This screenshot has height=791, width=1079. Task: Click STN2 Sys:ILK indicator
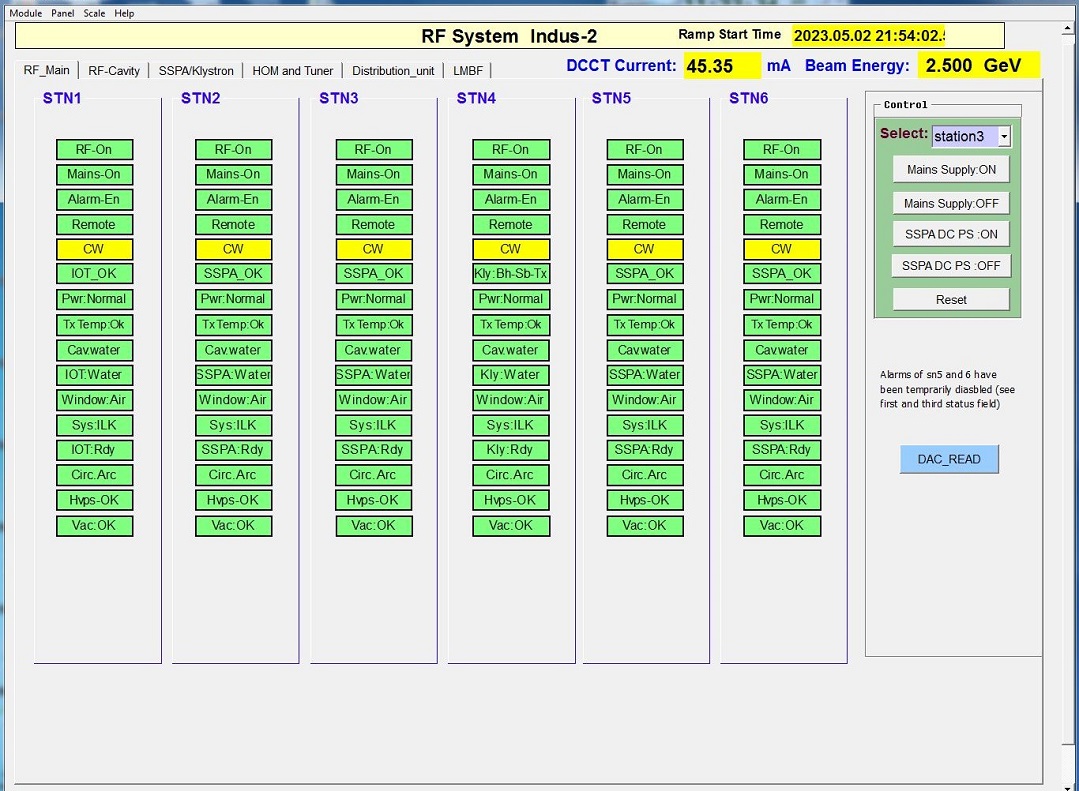click(x=233, y=425)
